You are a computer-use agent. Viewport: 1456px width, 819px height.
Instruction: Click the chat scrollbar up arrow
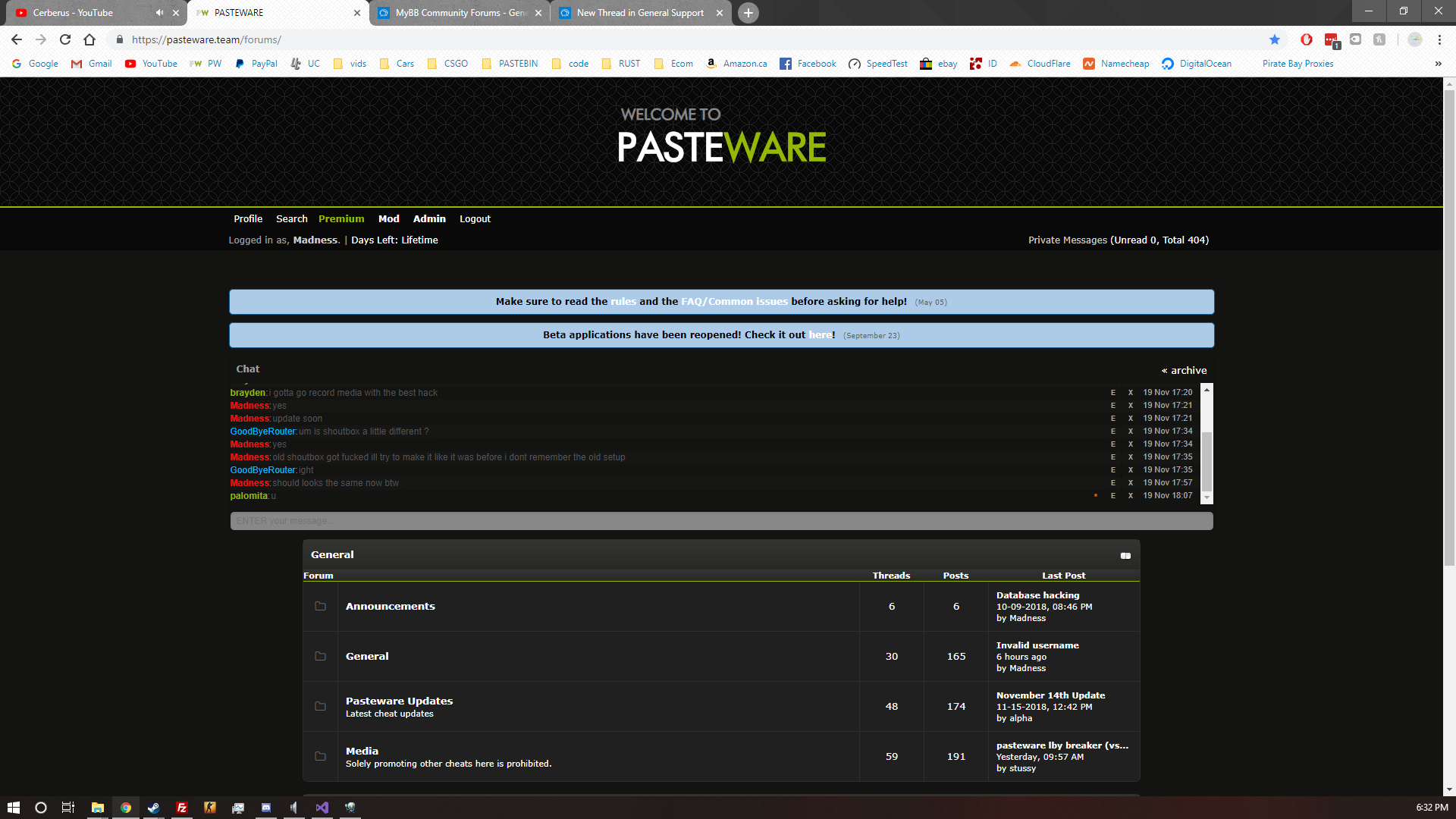1207,389
